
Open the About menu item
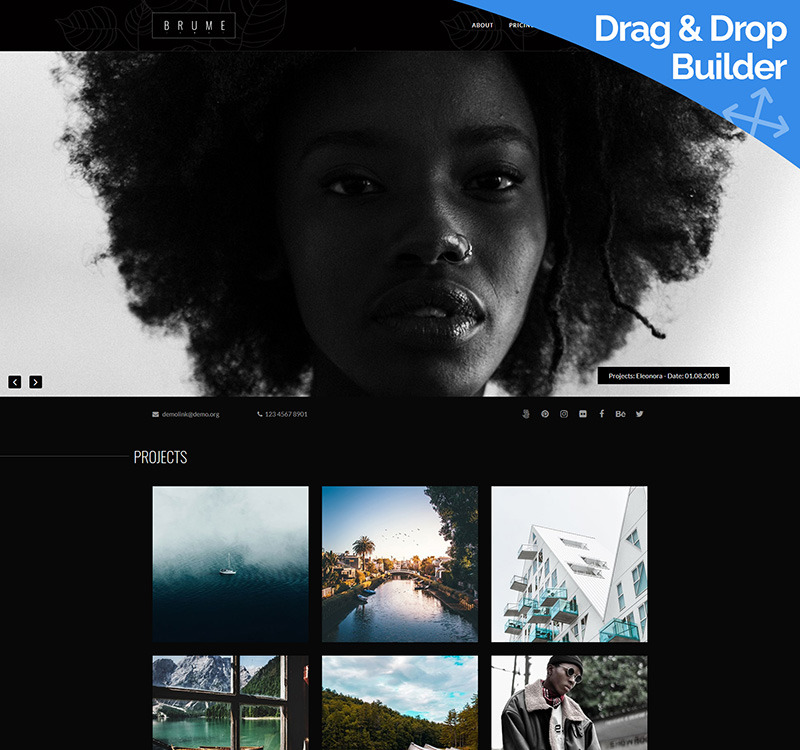482,25
